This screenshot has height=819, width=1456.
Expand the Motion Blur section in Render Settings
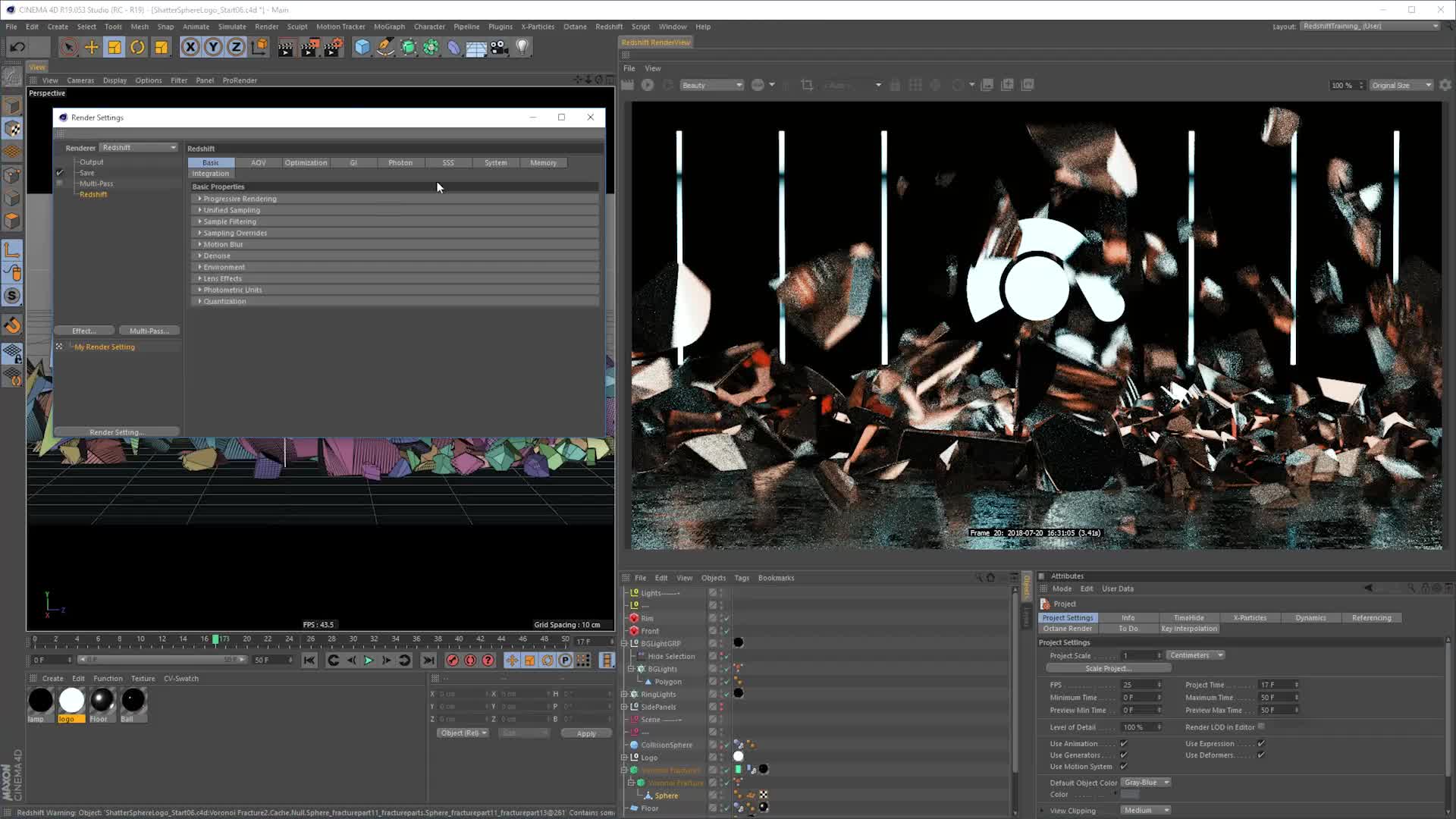pyautogui.click(x=221, y=243)
